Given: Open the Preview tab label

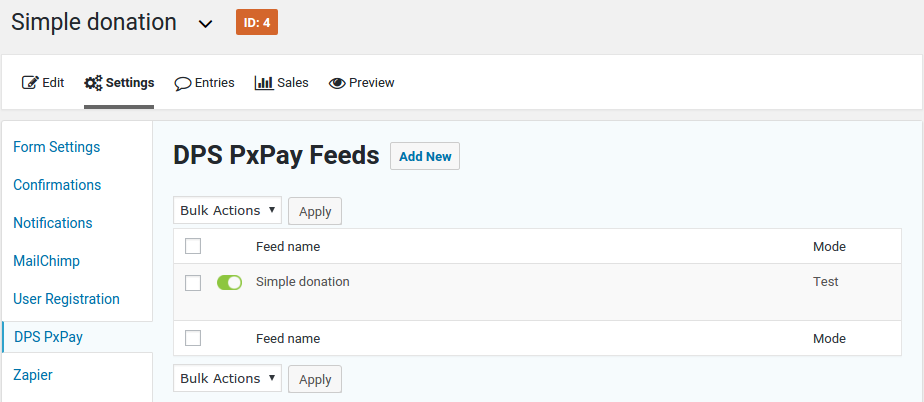Looking at the screenshot, I should click(372, 83).
